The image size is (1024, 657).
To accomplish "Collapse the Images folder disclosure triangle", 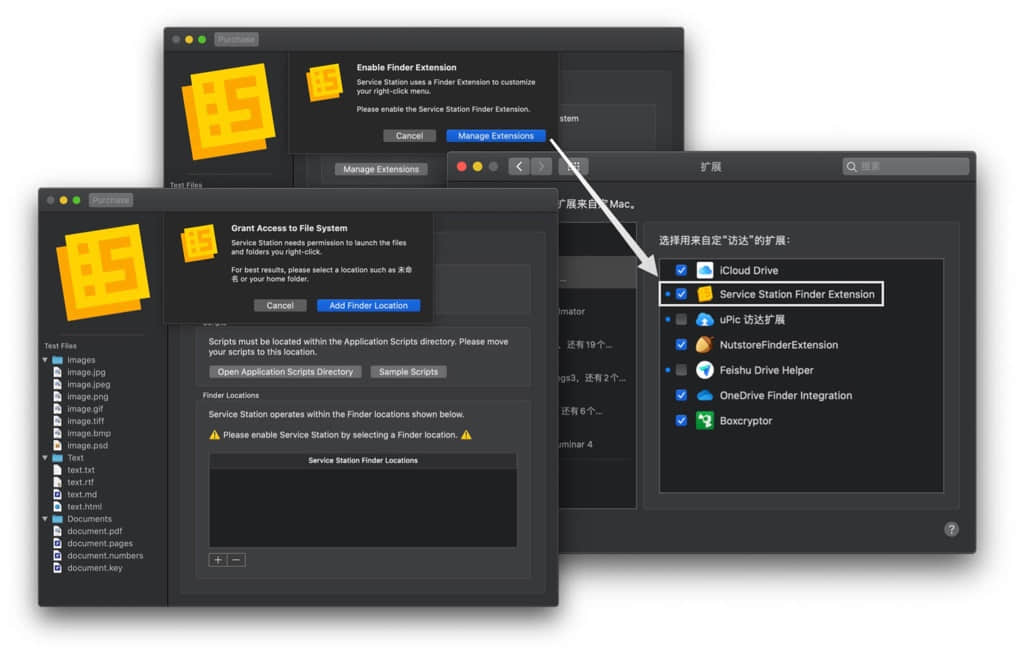I will tap(45, 360).
